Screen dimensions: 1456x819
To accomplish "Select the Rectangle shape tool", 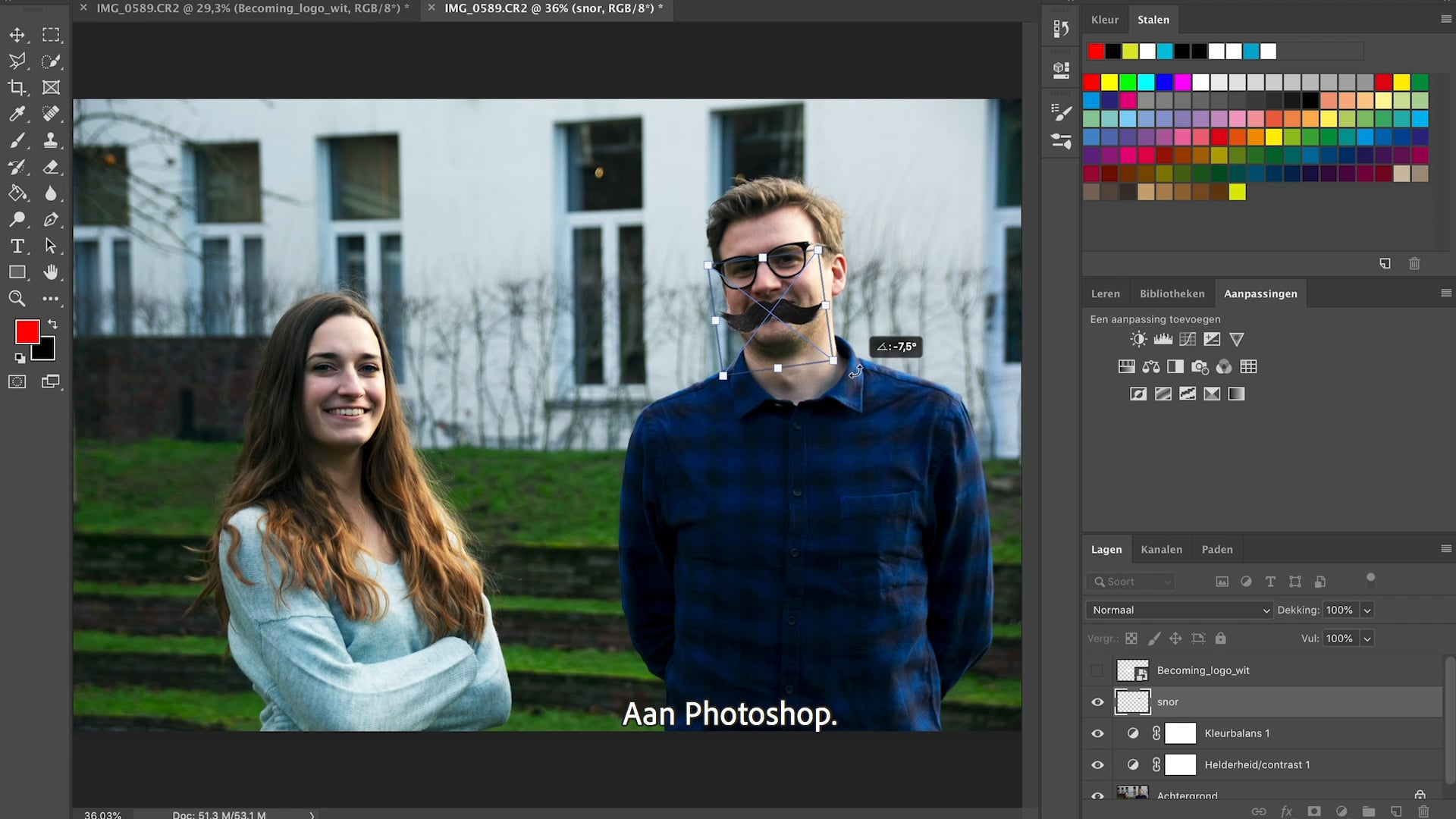I will pos(17,272).
